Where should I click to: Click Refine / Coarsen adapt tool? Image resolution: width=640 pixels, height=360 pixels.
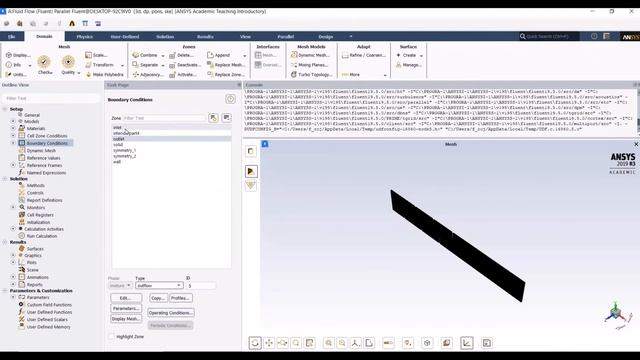(x=364, y=55)
